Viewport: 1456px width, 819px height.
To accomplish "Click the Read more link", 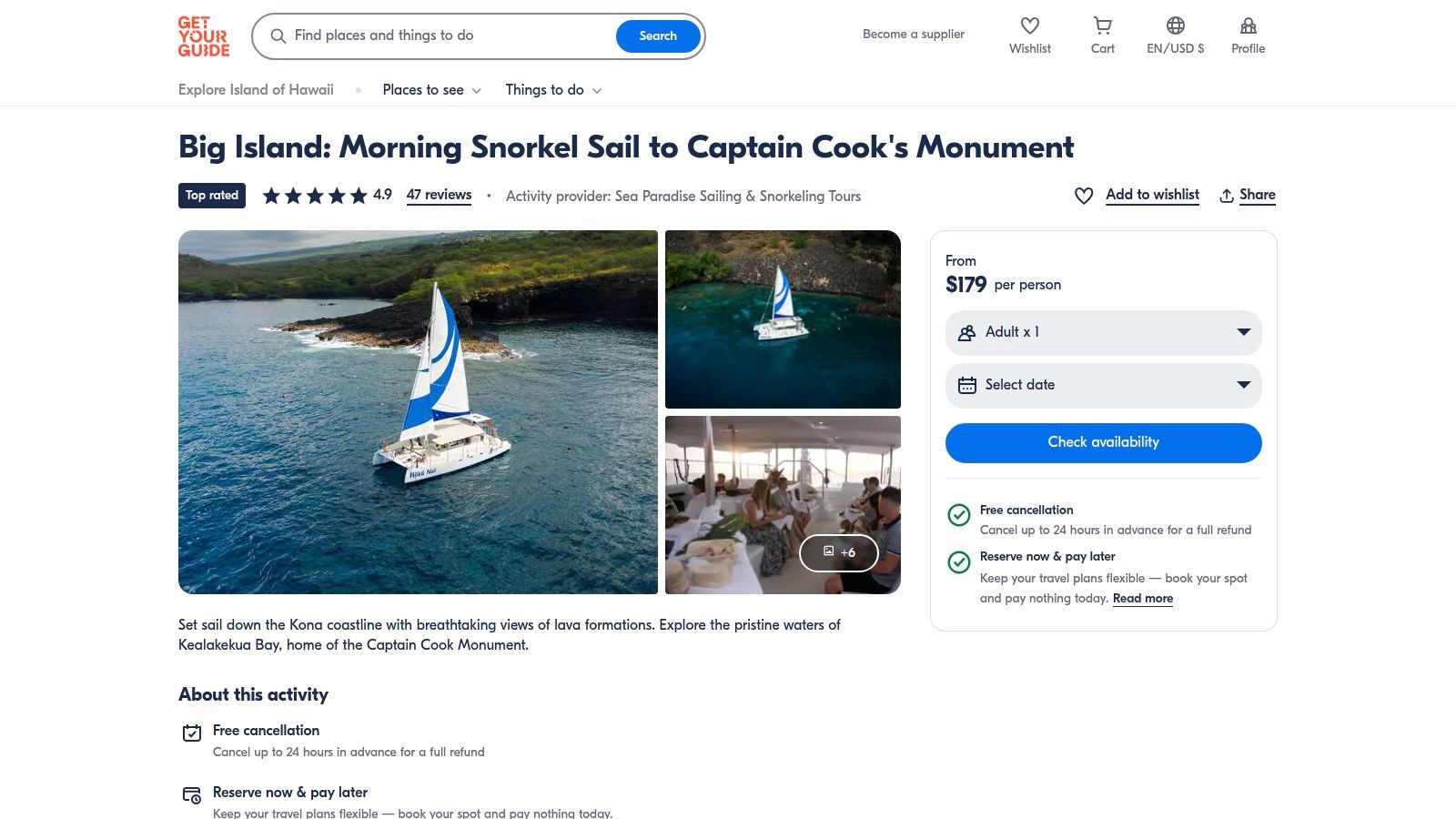I will pos(1142,599).
